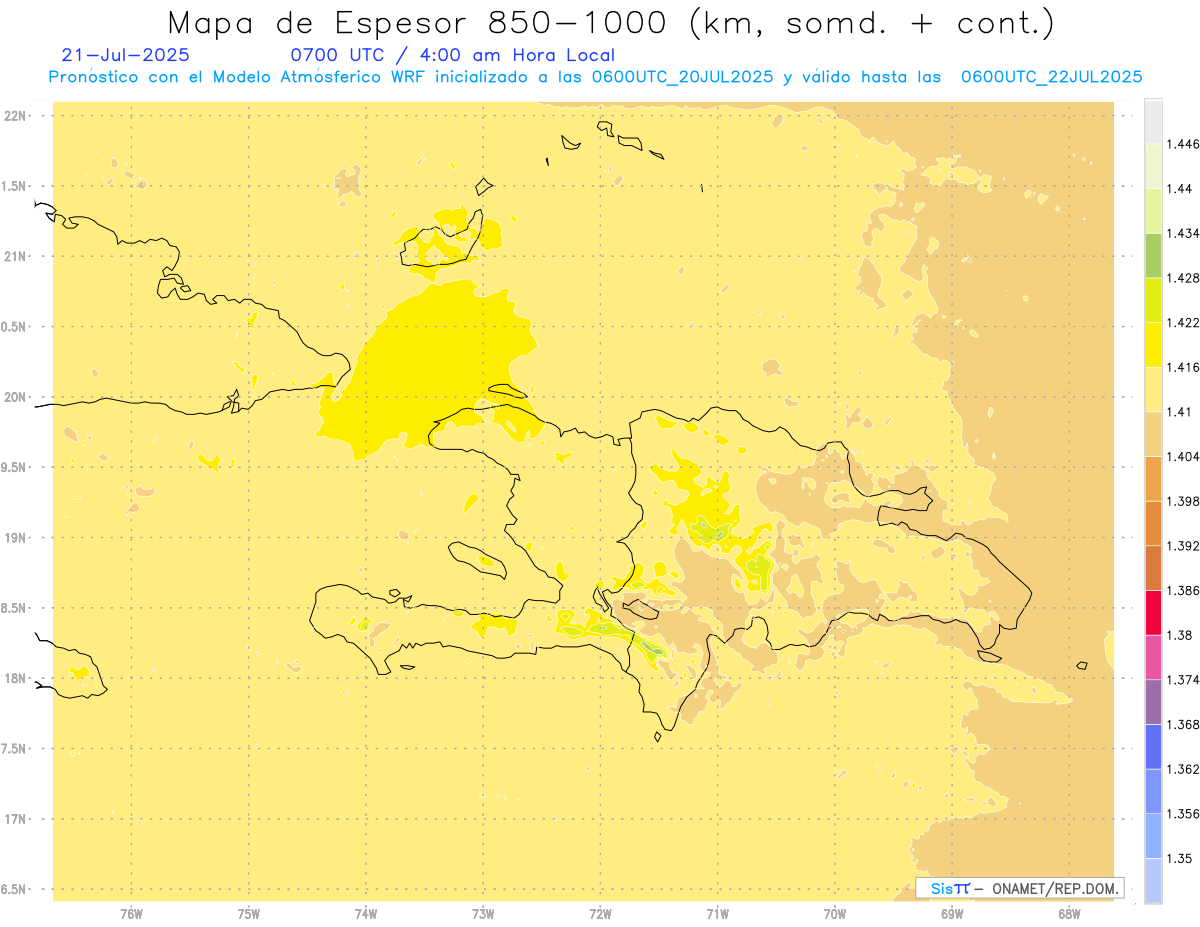Click the latitude label '22N'
The height and width of the screenshot is (927, 1200).
[x=14, y=116]
